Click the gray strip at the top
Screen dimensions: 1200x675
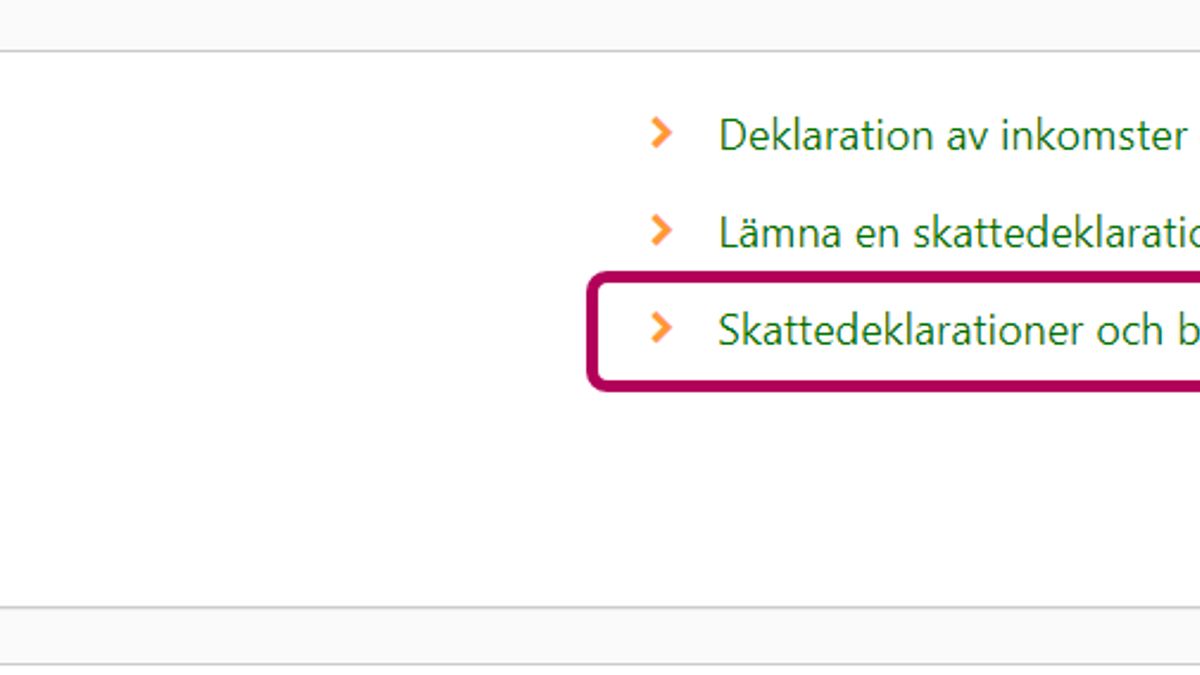[x=600, y=24]
